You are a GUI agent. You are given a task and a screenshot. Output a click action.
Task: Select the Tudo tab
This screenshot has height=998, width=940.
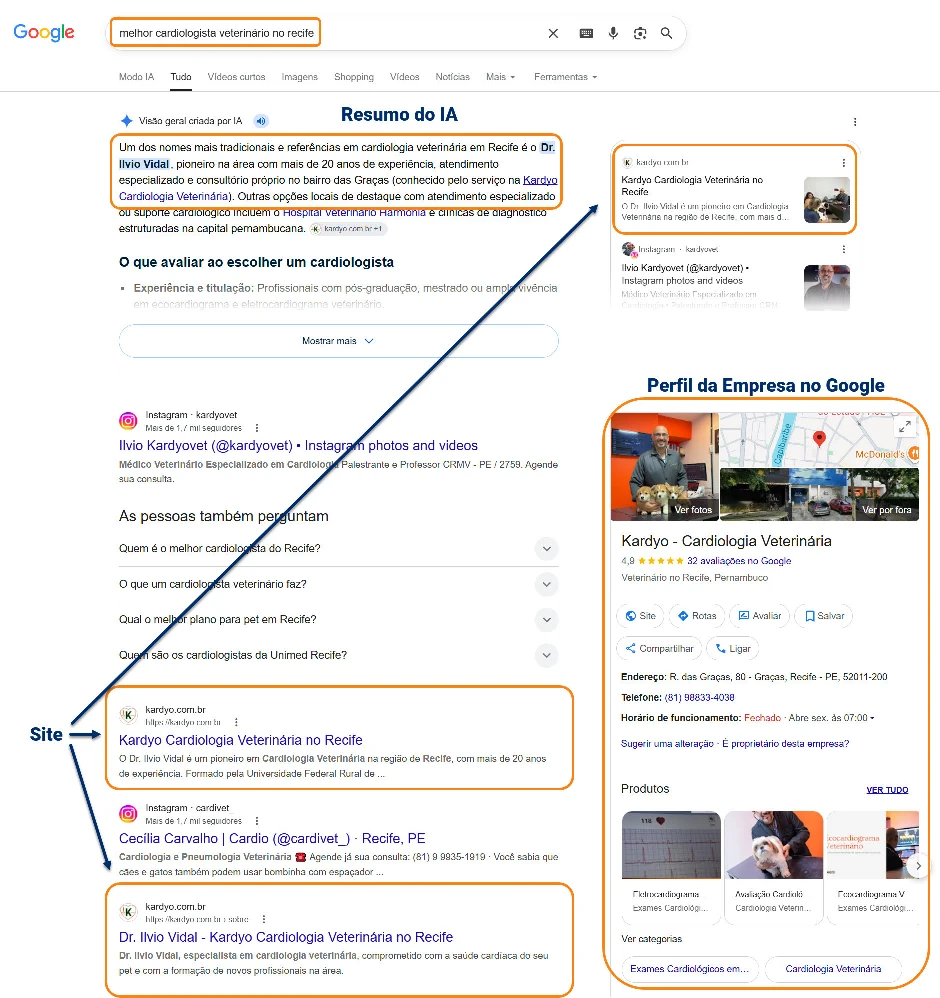pos(181,77)
